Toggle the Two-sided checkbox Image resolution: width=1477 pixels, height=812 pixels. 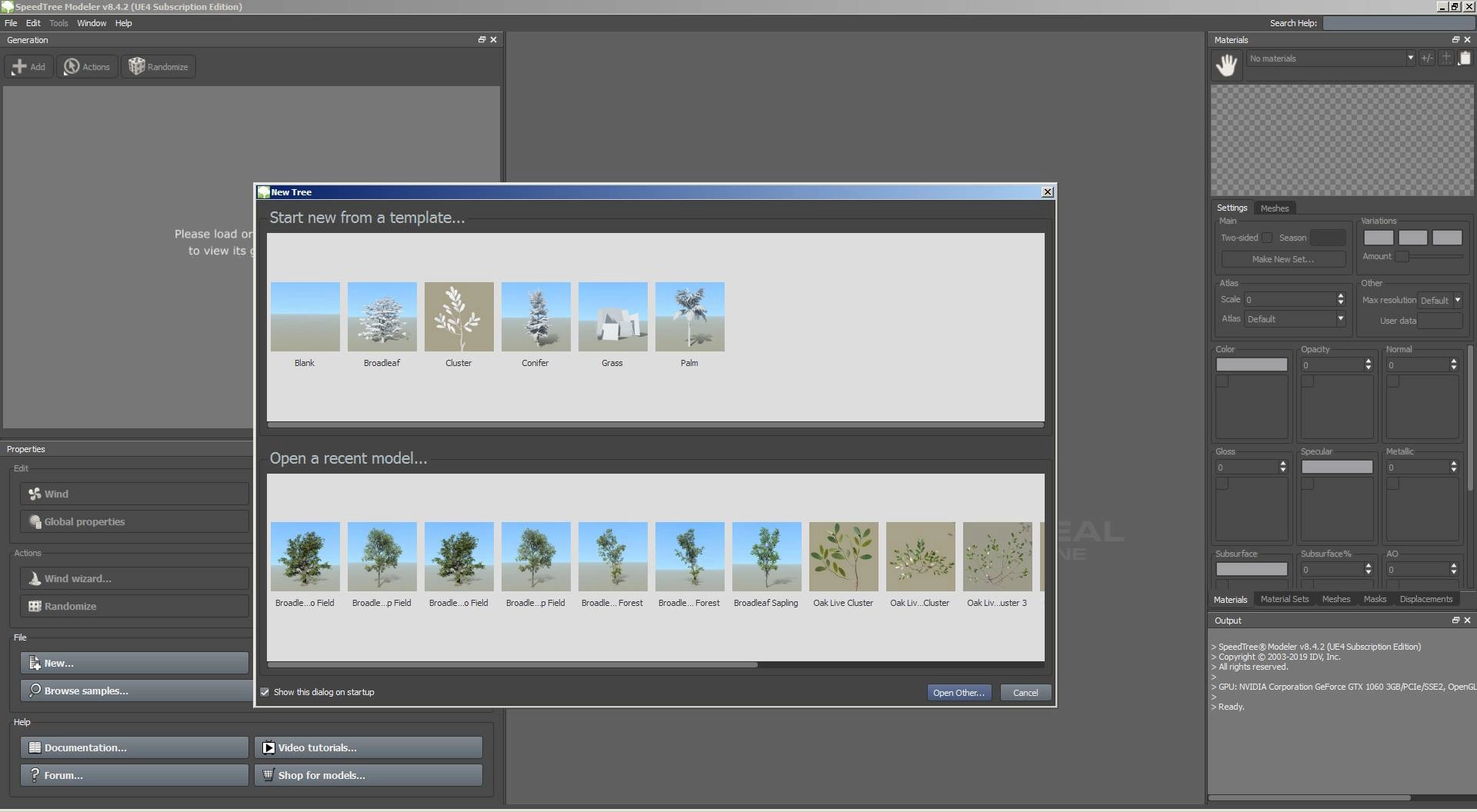1267,238
